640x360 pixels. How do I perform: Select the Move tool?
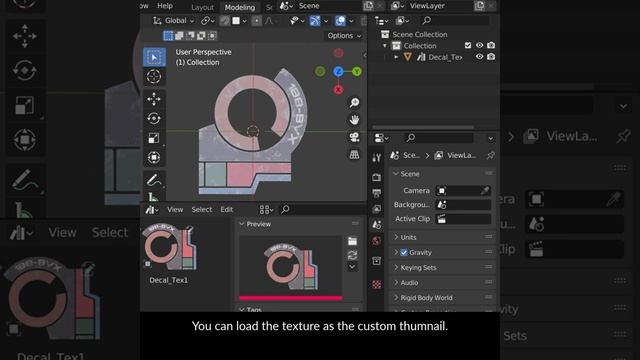pyautogui.click(x=154, y=99)
